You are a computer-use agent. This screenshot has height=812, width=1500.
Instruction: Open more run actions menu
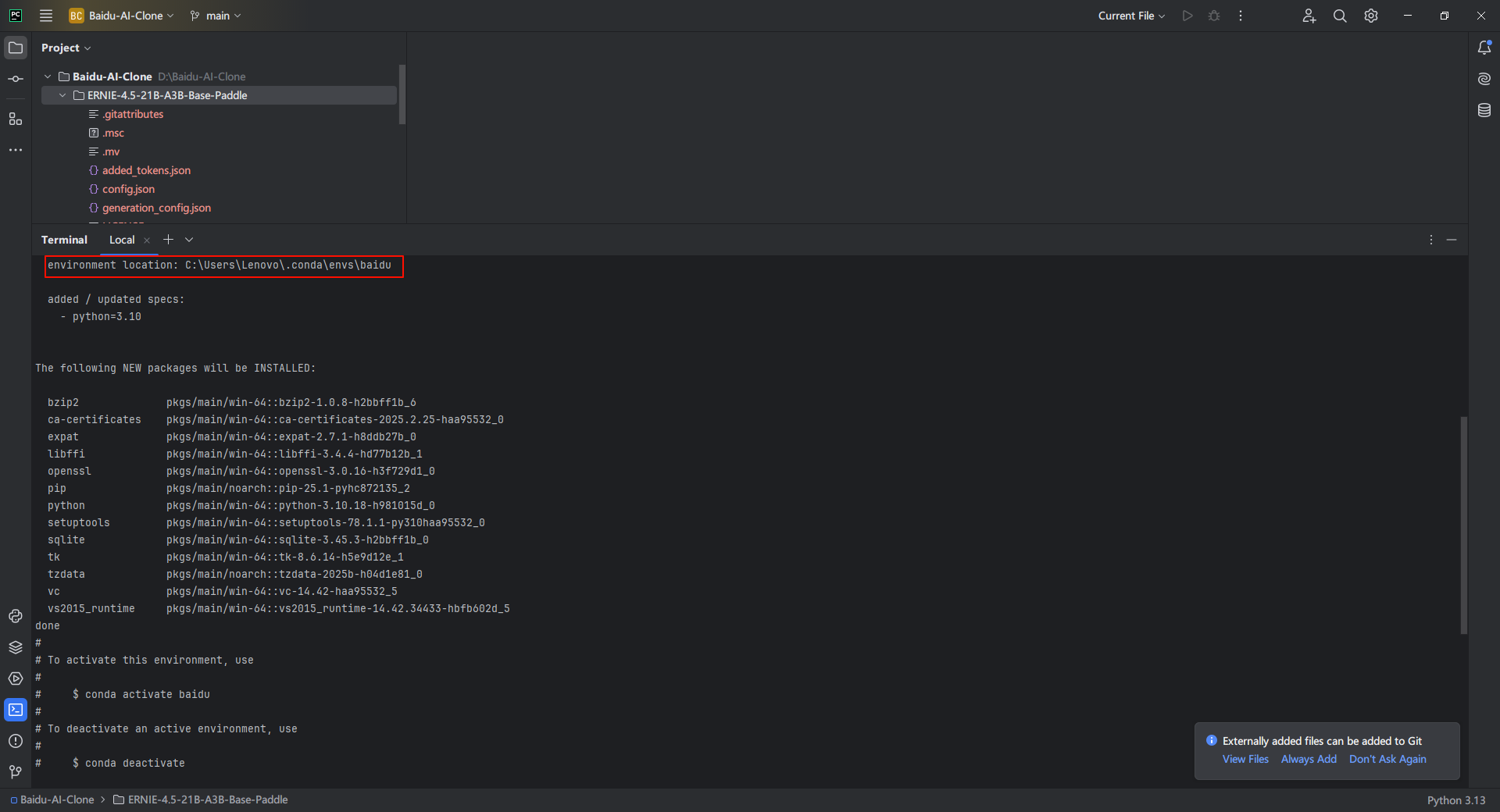[1241, 16]
